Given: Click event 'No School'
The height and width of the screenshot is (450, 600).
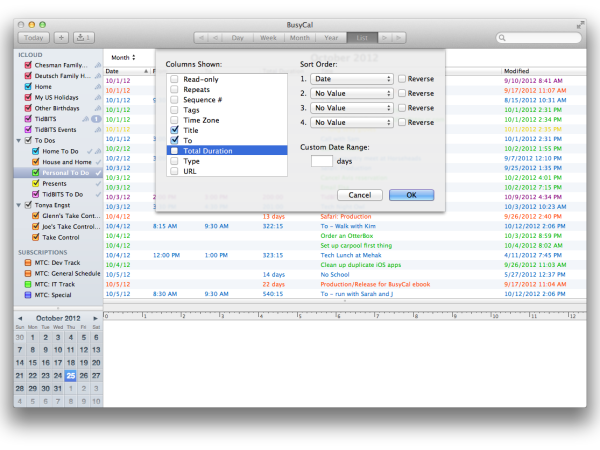Looking at the screenshot, I should click(335, 275).
